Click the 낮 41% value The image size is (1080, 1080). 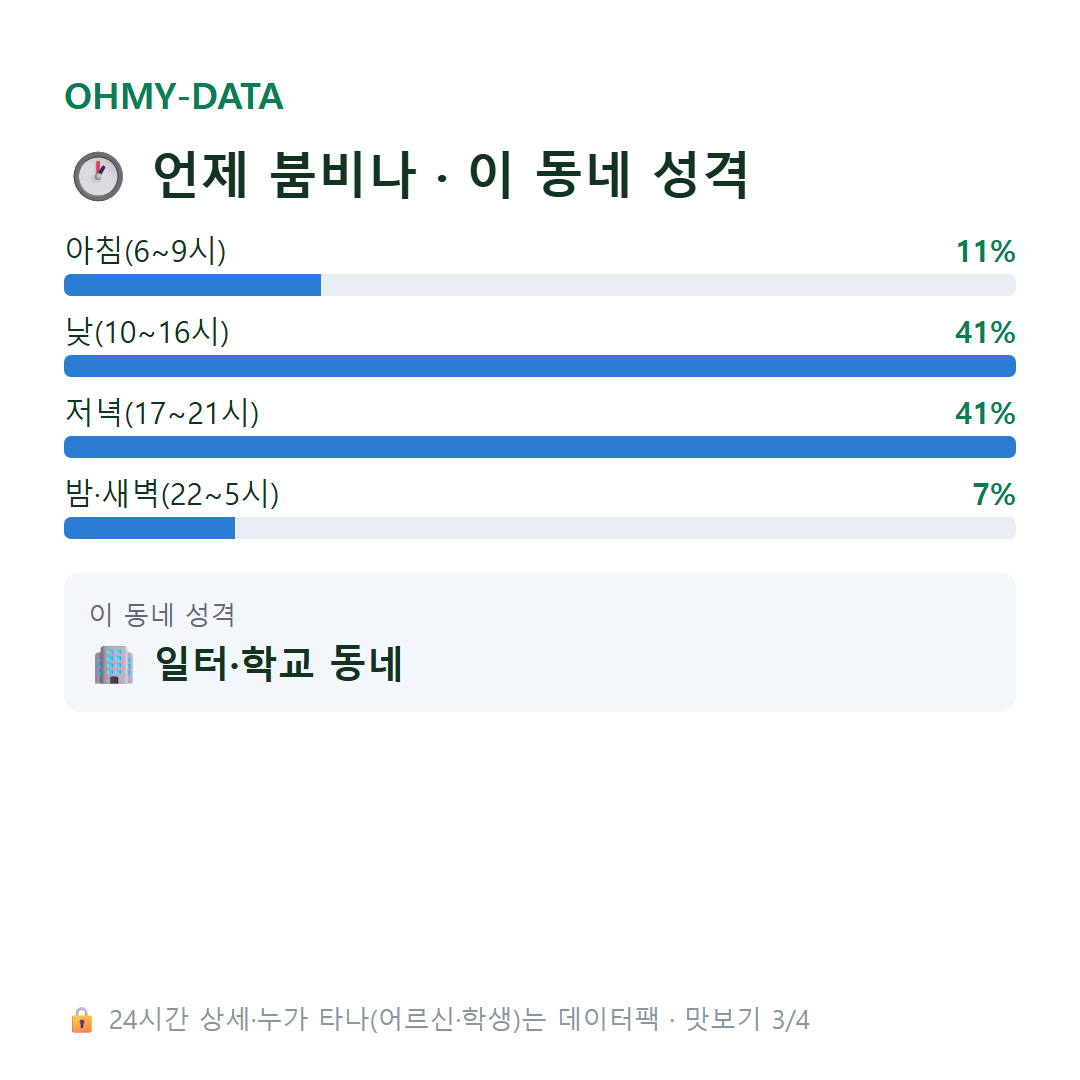click(x=985, y=333)
